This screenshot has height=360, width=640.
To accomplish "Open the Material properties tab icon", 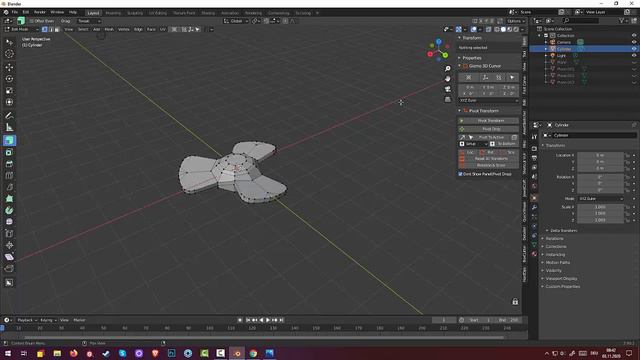I will [534, 254].
